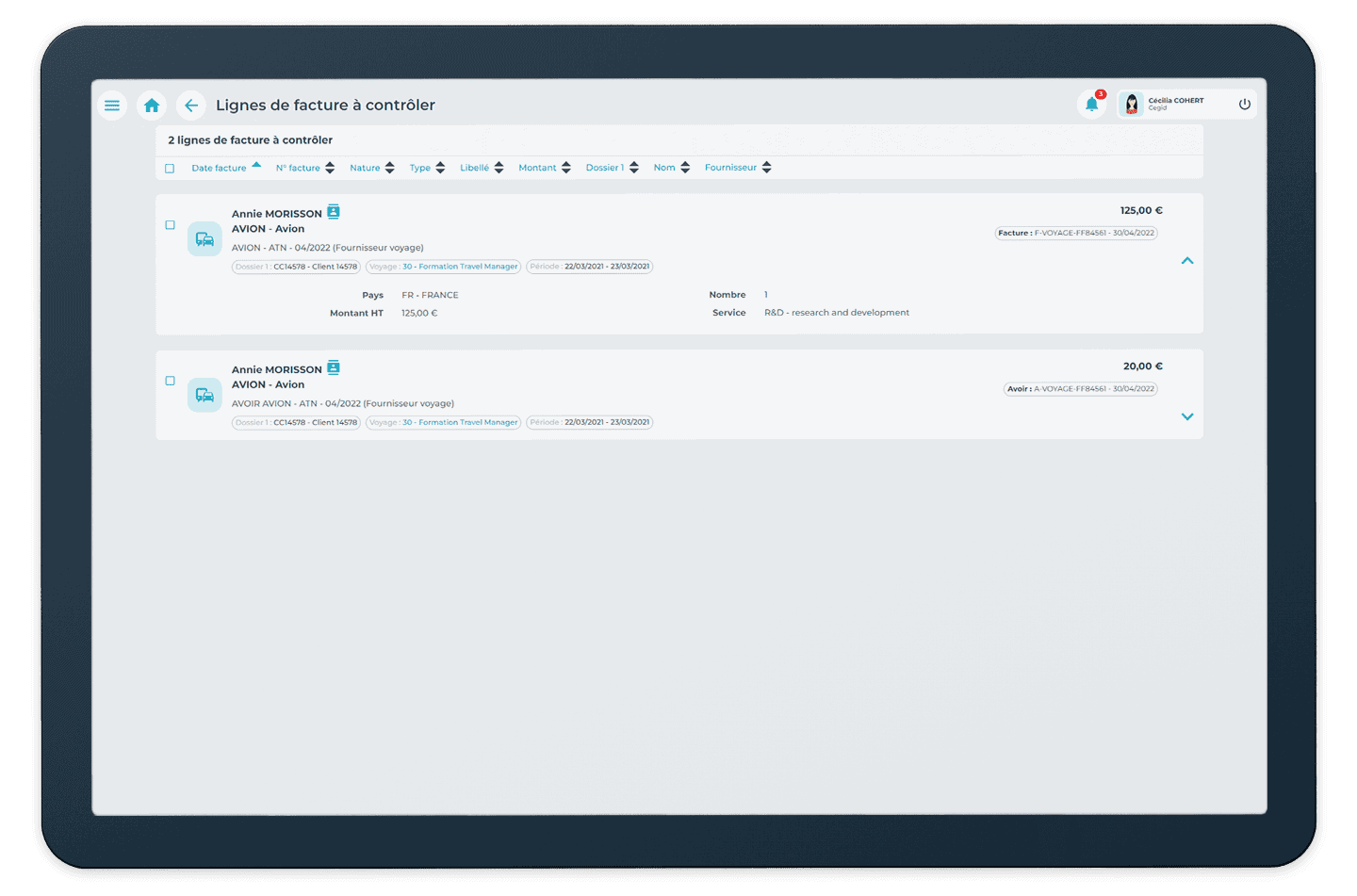Open the hamburger main menu
The width and height of the screenshot is (1357, 896).
[112, 106]
